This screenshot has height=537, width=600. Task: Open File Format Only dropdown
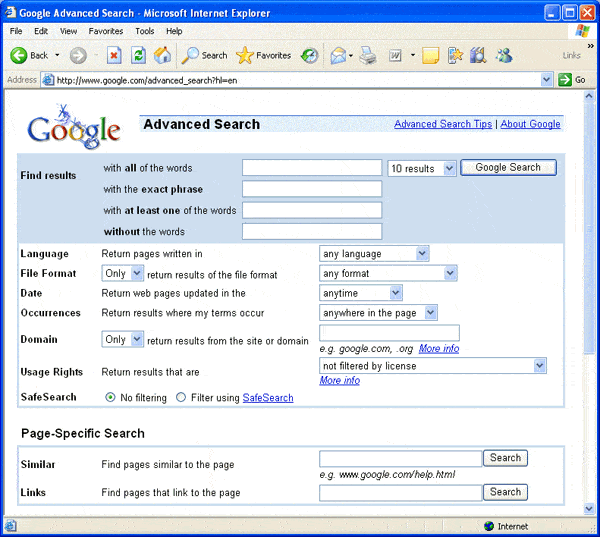click(x=123, y=273)
